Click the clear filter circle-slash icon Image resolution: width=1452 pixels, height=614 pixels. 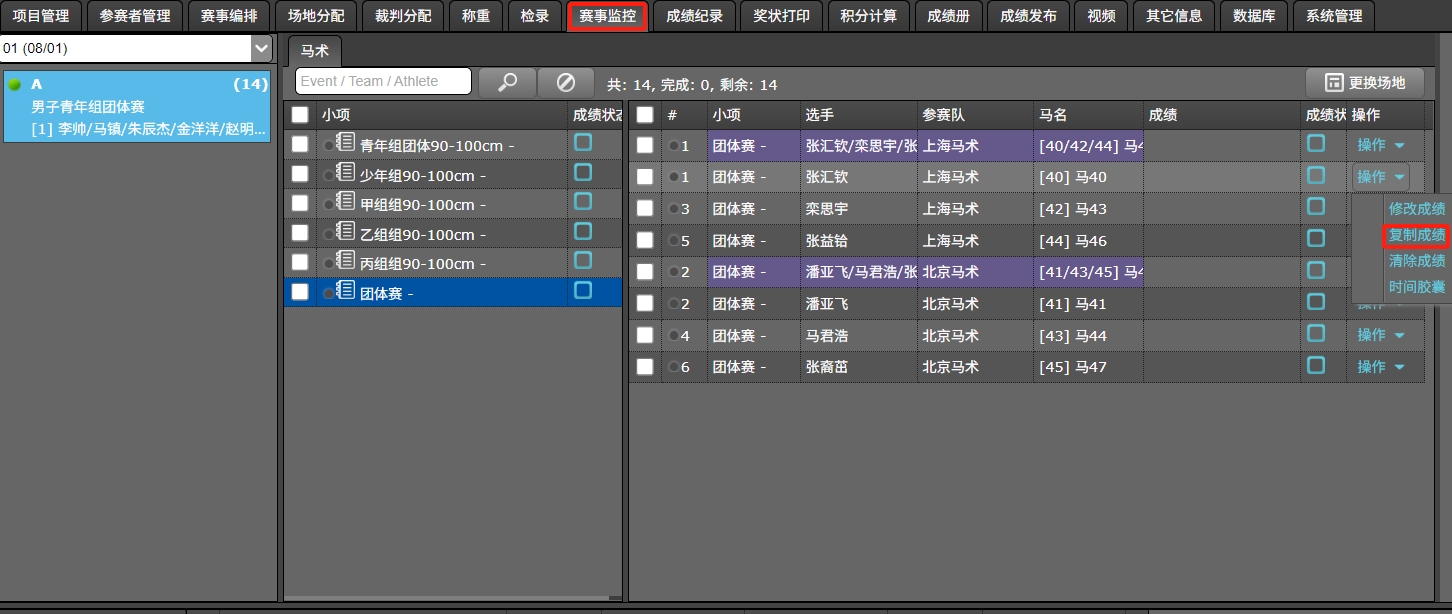(565, 83)
